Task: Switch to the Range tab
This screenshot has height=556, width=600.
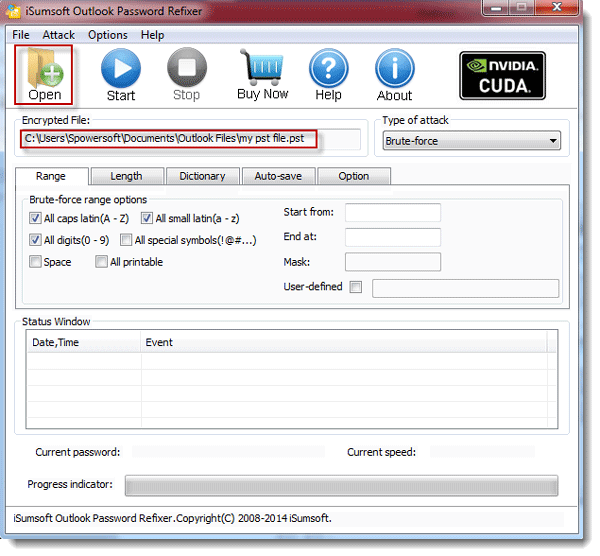Action: [x=51, y=176]
